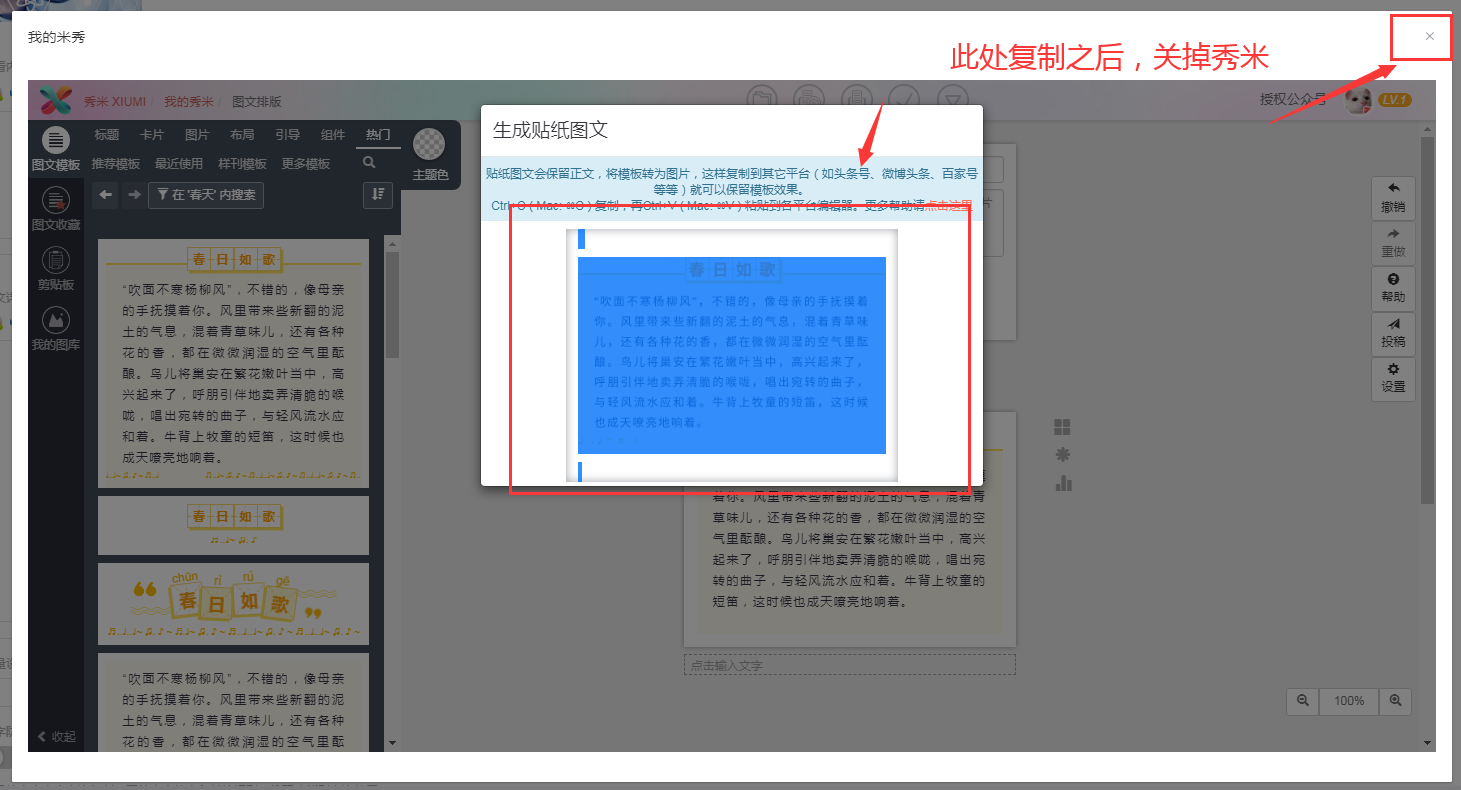Collapse the sidebar with 收起
1461x790 pixels.
pyautogui.click(x=56, y=736)
